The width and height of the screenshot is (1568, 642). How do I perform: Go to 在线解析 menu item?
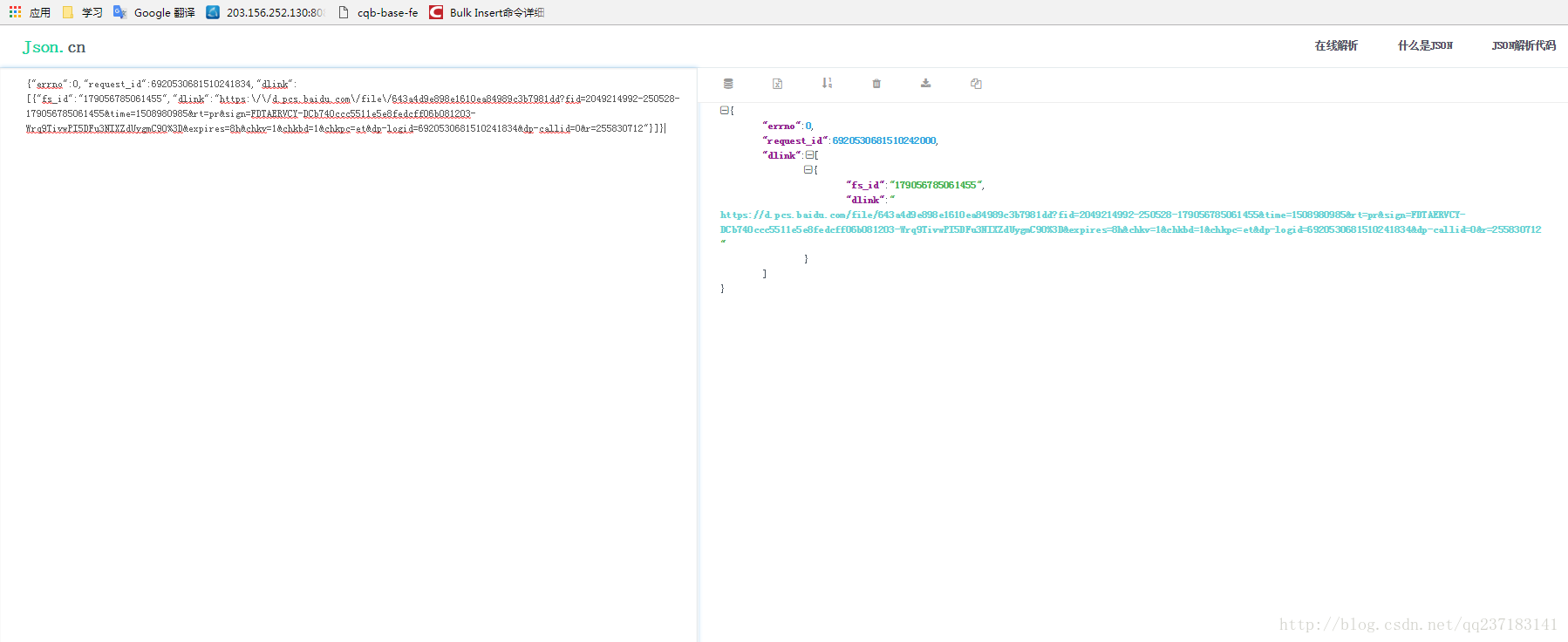coord(1336,45)
